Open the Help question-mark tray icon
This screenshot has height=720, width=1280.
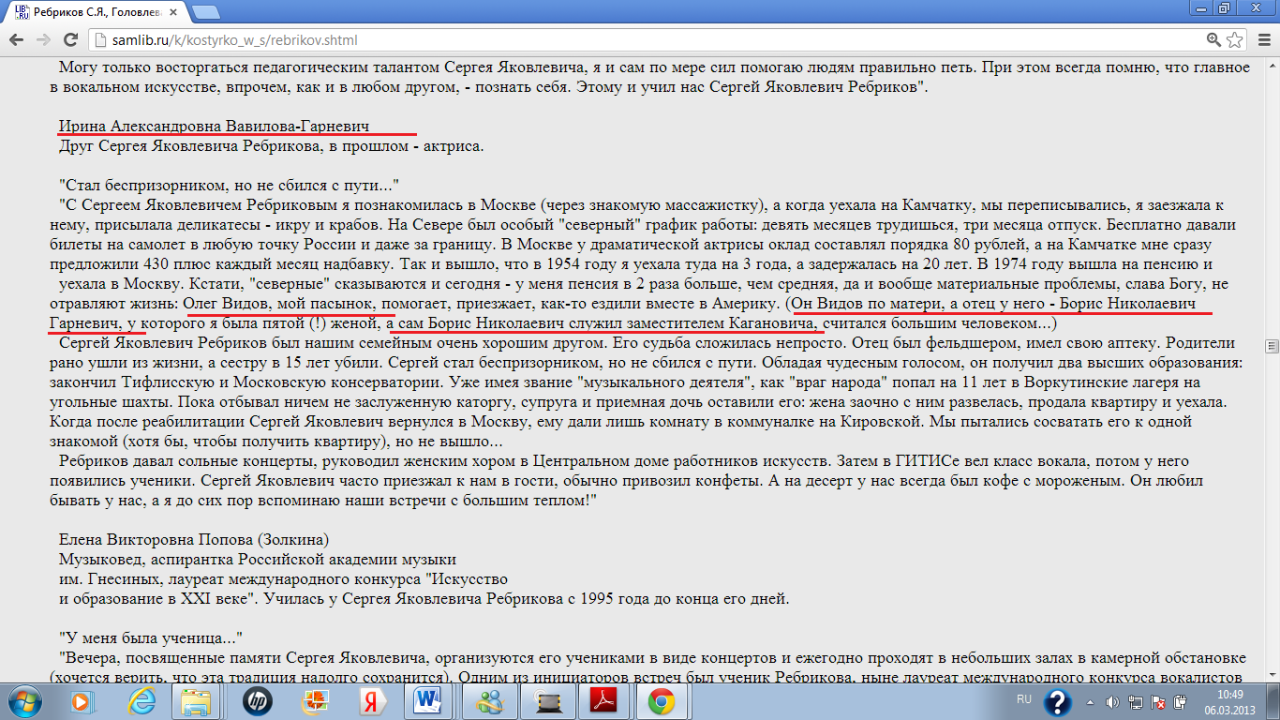click(x=1058, y=702)
